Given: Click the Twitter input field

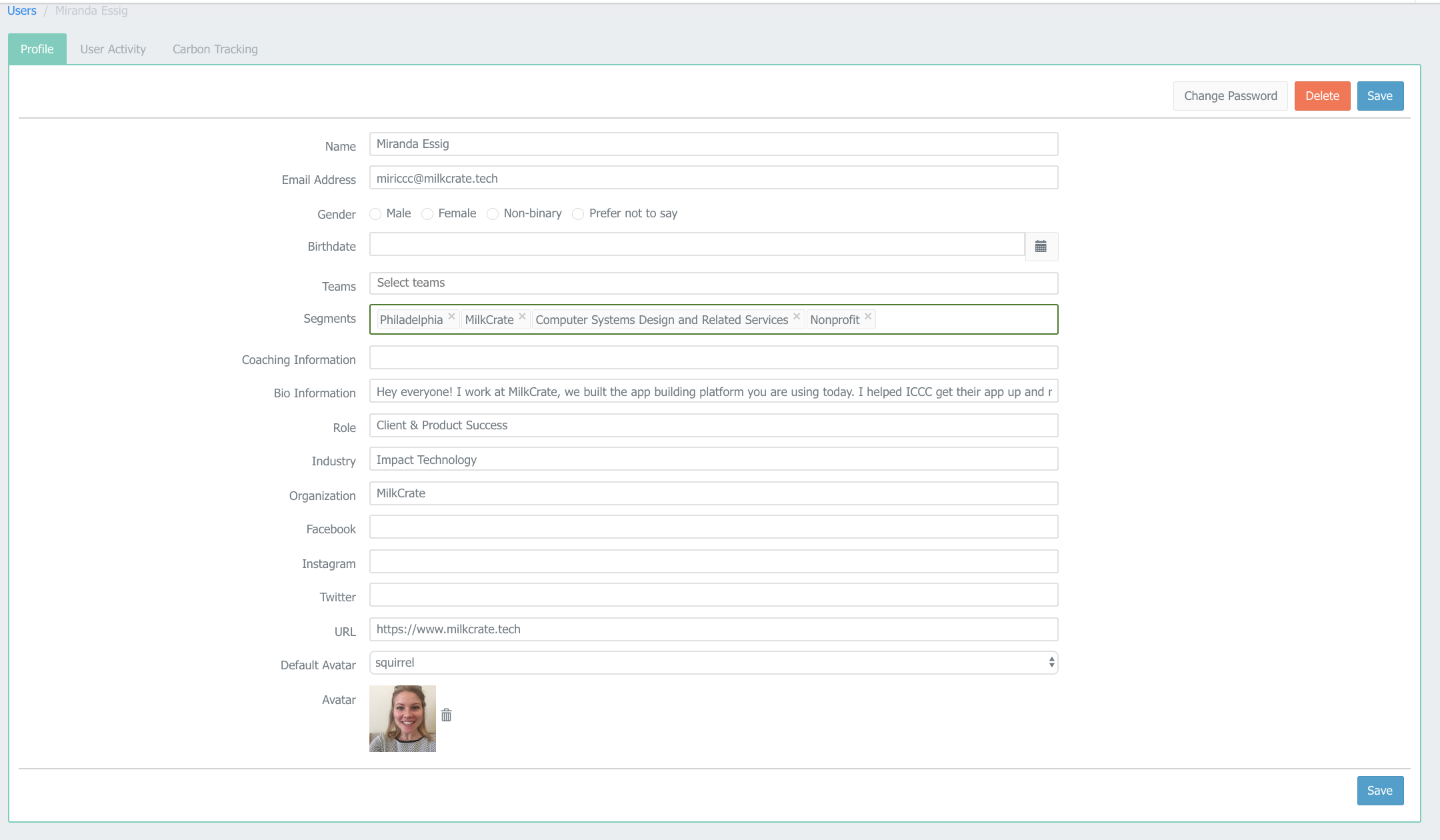Looking at the screenshot, I should [x=713, y=595].
